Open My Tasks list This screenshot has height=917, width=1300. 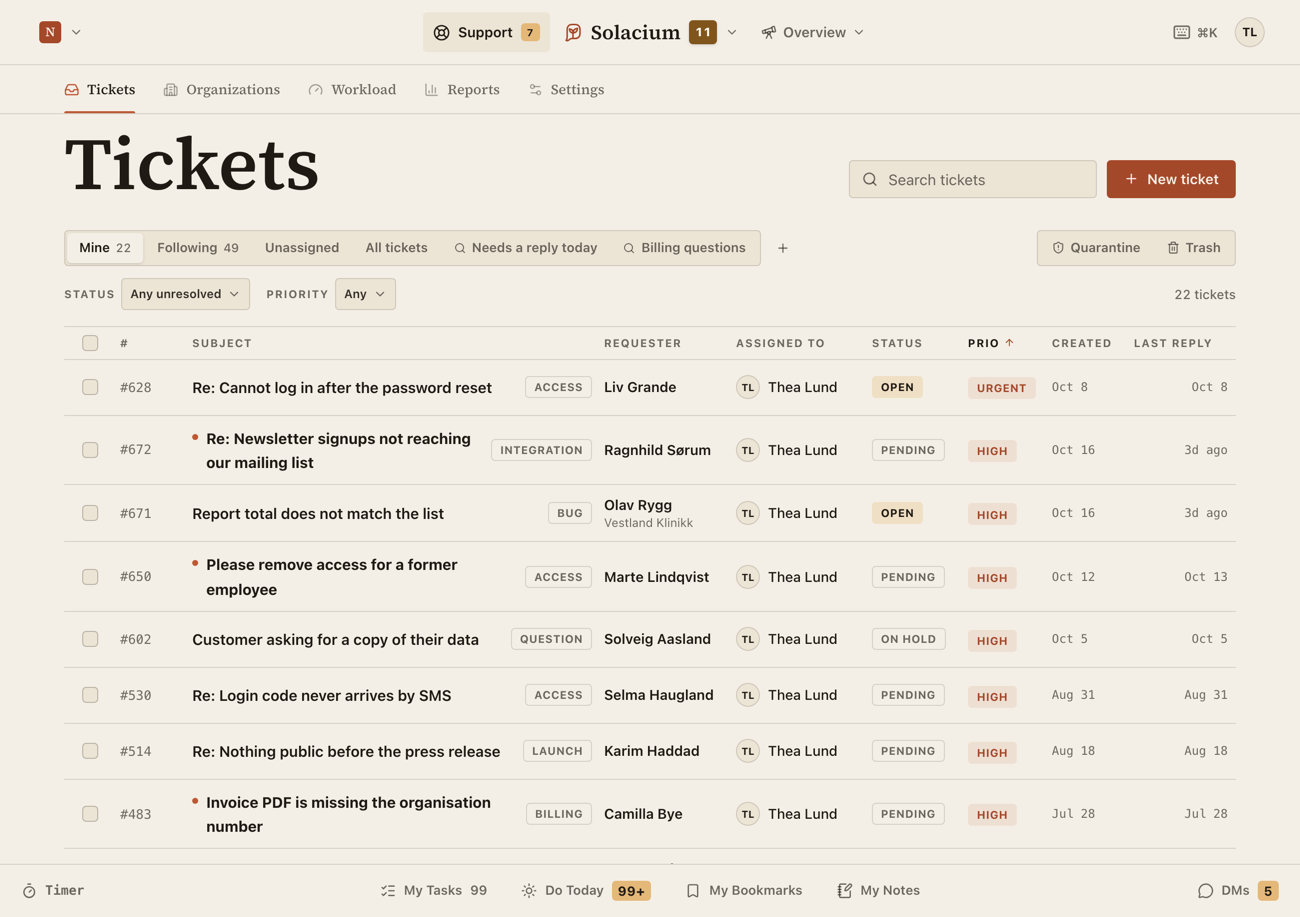pos(434,890)
